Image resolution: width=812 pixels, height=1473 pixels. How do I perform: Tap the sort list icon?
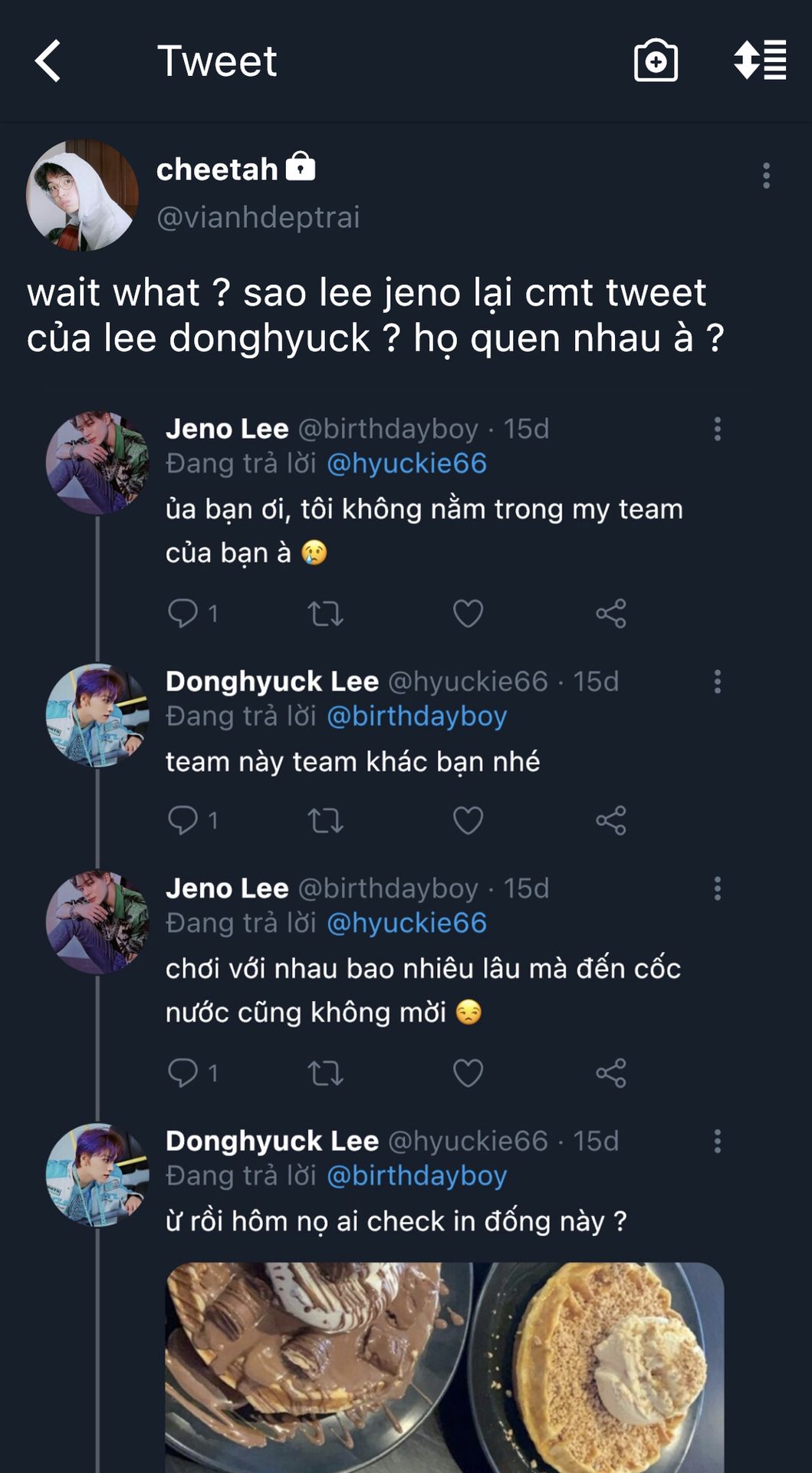point(760,60)
